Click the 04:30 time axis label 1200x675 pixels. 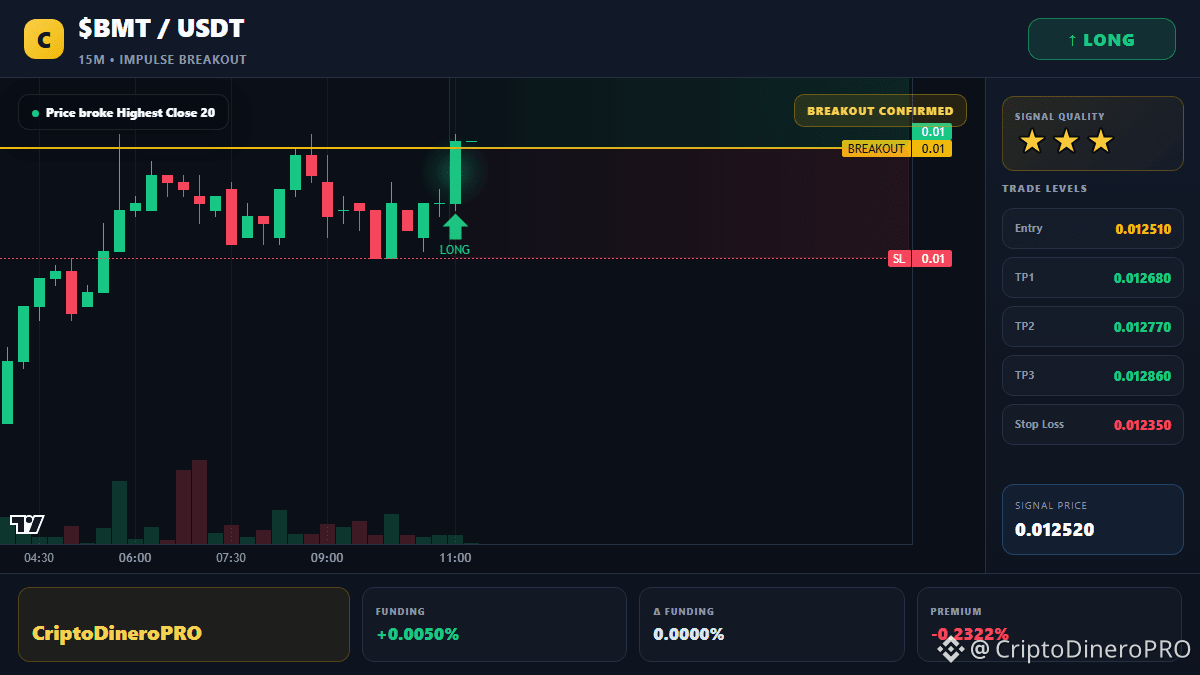(39, 558)
